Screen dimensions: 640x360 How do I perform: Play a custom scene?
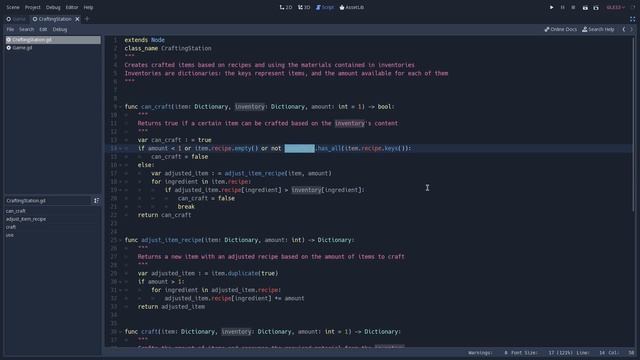coord(596,7)
